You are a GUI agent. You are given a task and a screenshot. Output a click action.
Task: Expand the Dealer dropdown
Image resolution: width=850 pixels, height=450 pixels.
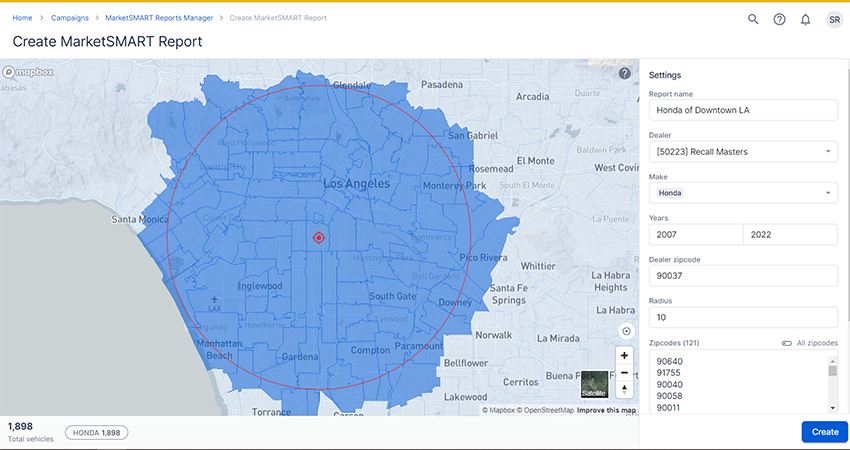pos(743,152)
